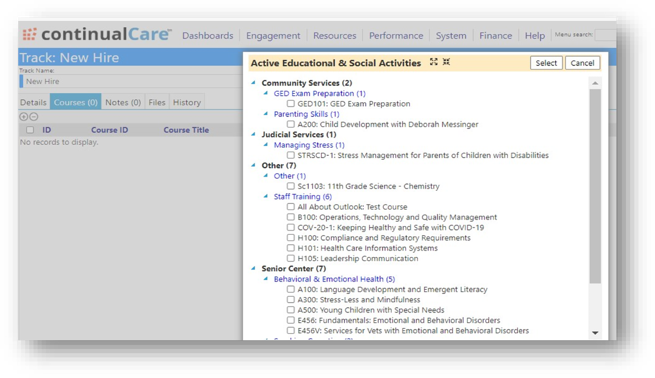Collapse the Other (1) subcategory
655x378 pixels.
[265, 175]
